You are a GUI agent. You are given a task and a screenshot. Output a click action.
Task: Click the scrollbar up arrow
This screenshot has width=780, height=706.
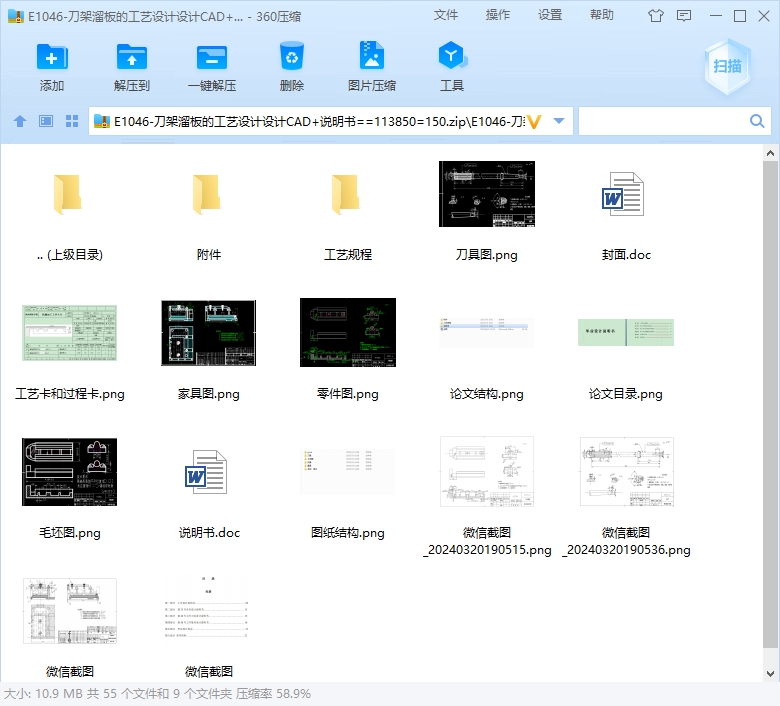point(770,153)
